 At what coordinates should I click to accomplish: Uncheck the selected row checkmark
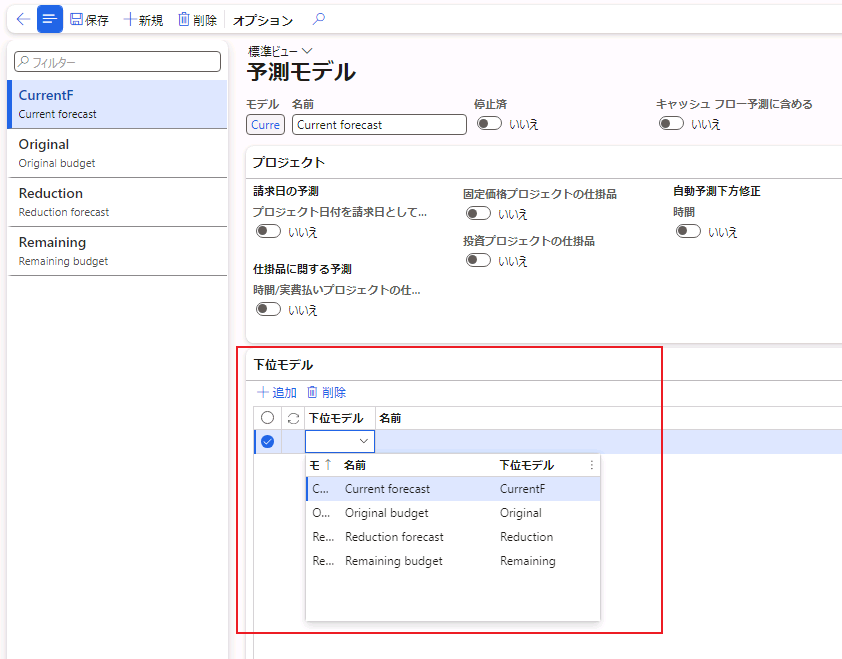(x=267, y=441)
